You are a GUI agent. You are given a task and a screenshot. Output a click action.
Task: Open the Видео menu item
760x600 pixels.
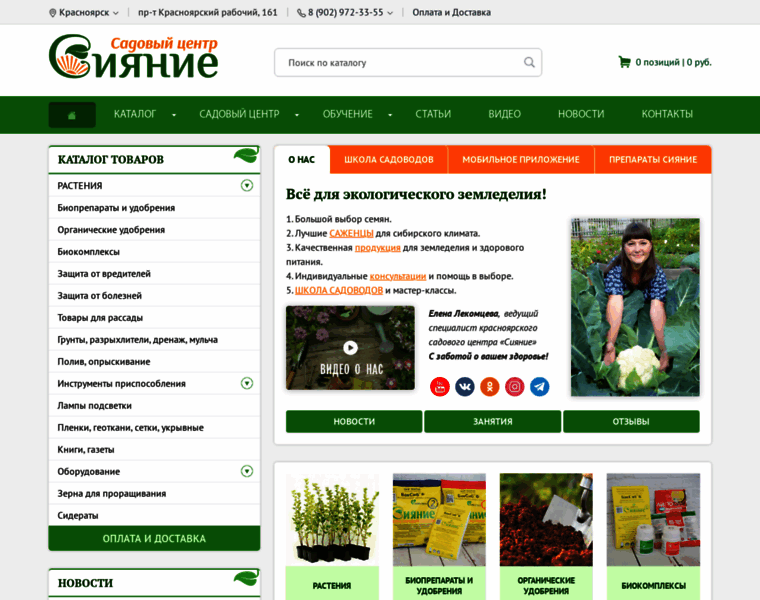[505, 114]
